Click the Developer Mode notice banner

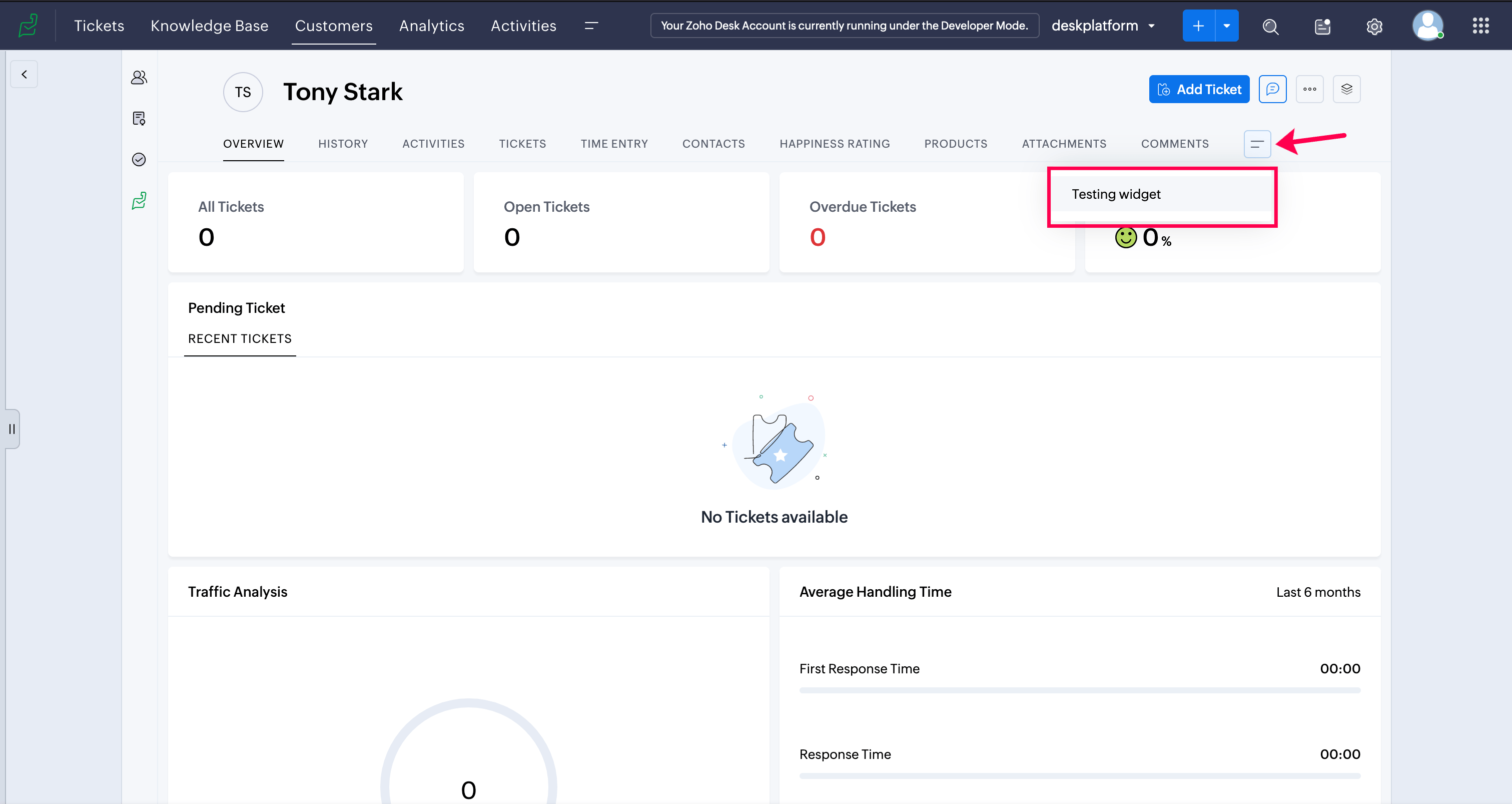[845, 25]
